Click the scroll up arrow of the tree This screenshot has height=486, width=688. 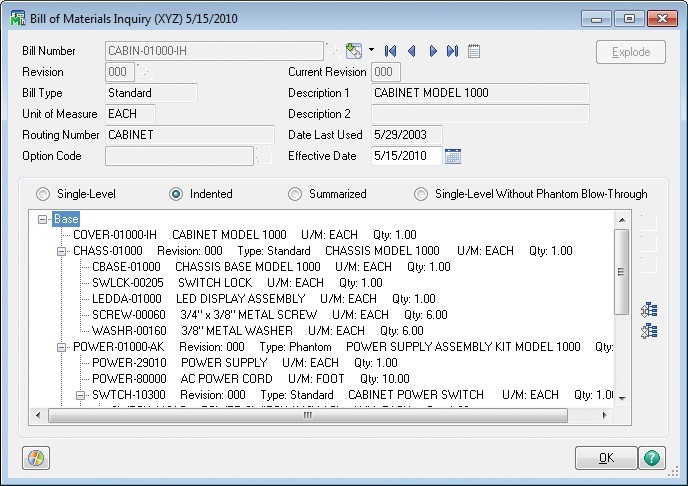tap(622, 220)
